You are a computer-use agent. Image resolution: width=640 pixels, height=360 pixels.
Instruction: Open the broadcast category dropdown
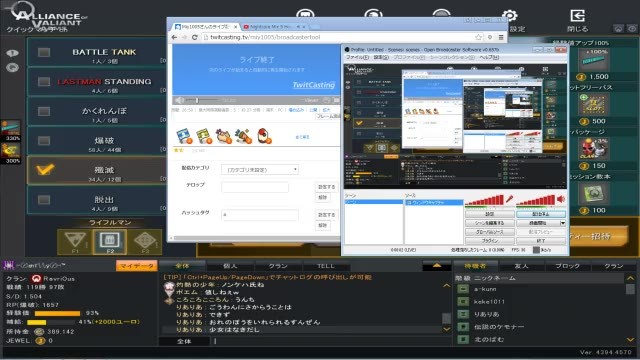click(260, 169)
